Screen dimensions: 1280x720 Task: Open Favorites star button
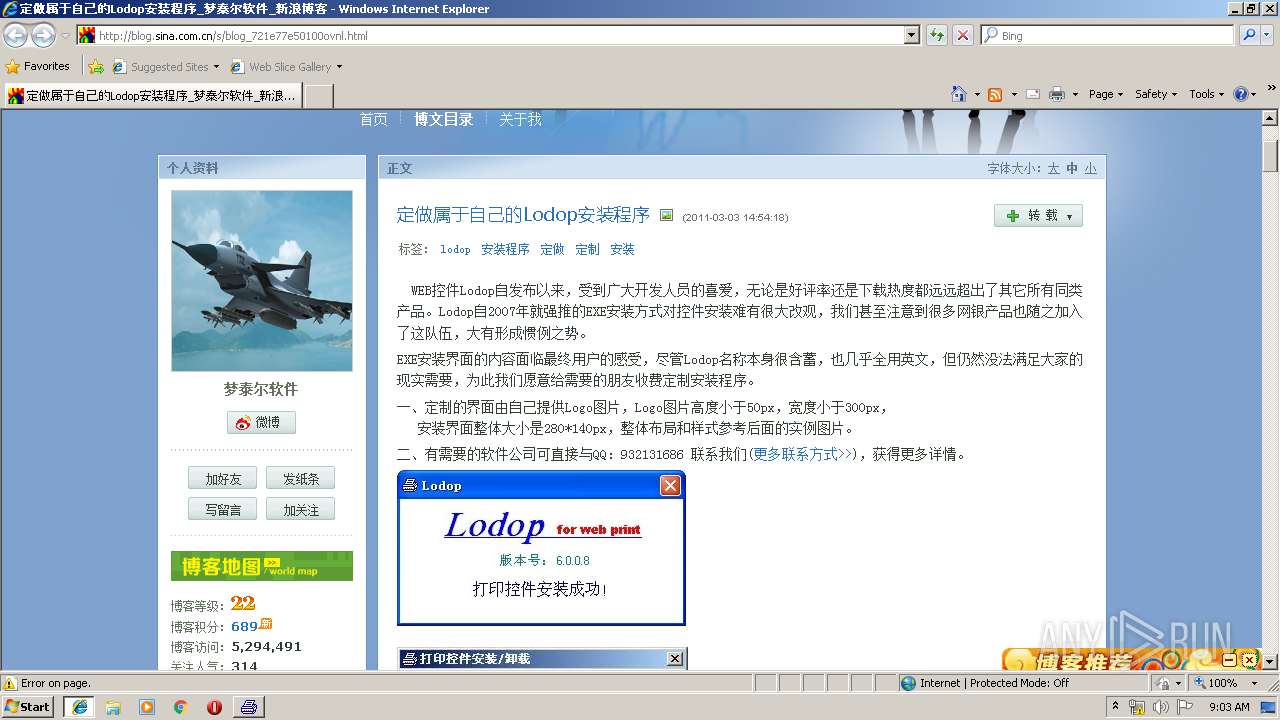click(x=38, y=66)
